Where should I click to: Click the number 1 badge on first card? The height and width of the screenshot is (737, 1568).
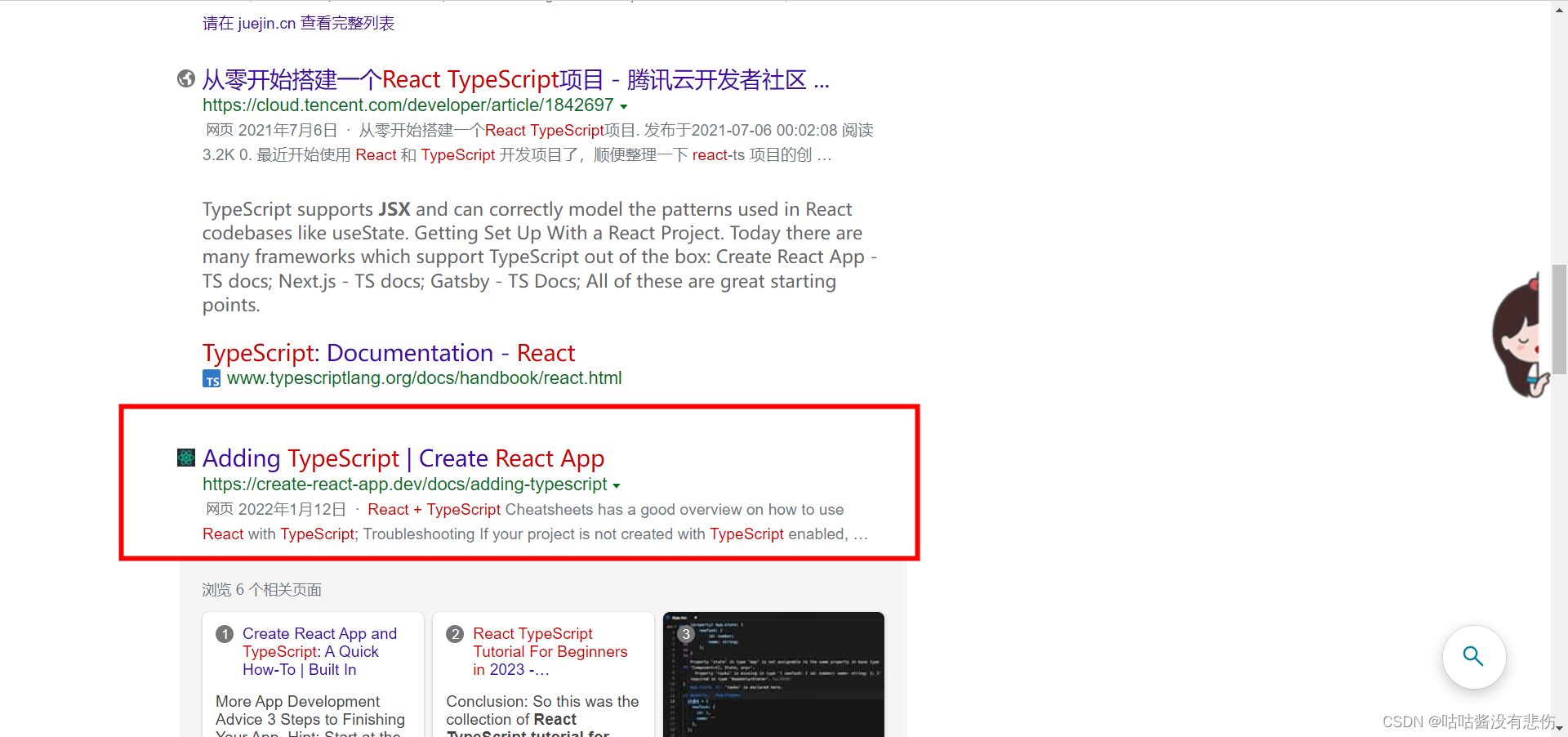[225, 634]
